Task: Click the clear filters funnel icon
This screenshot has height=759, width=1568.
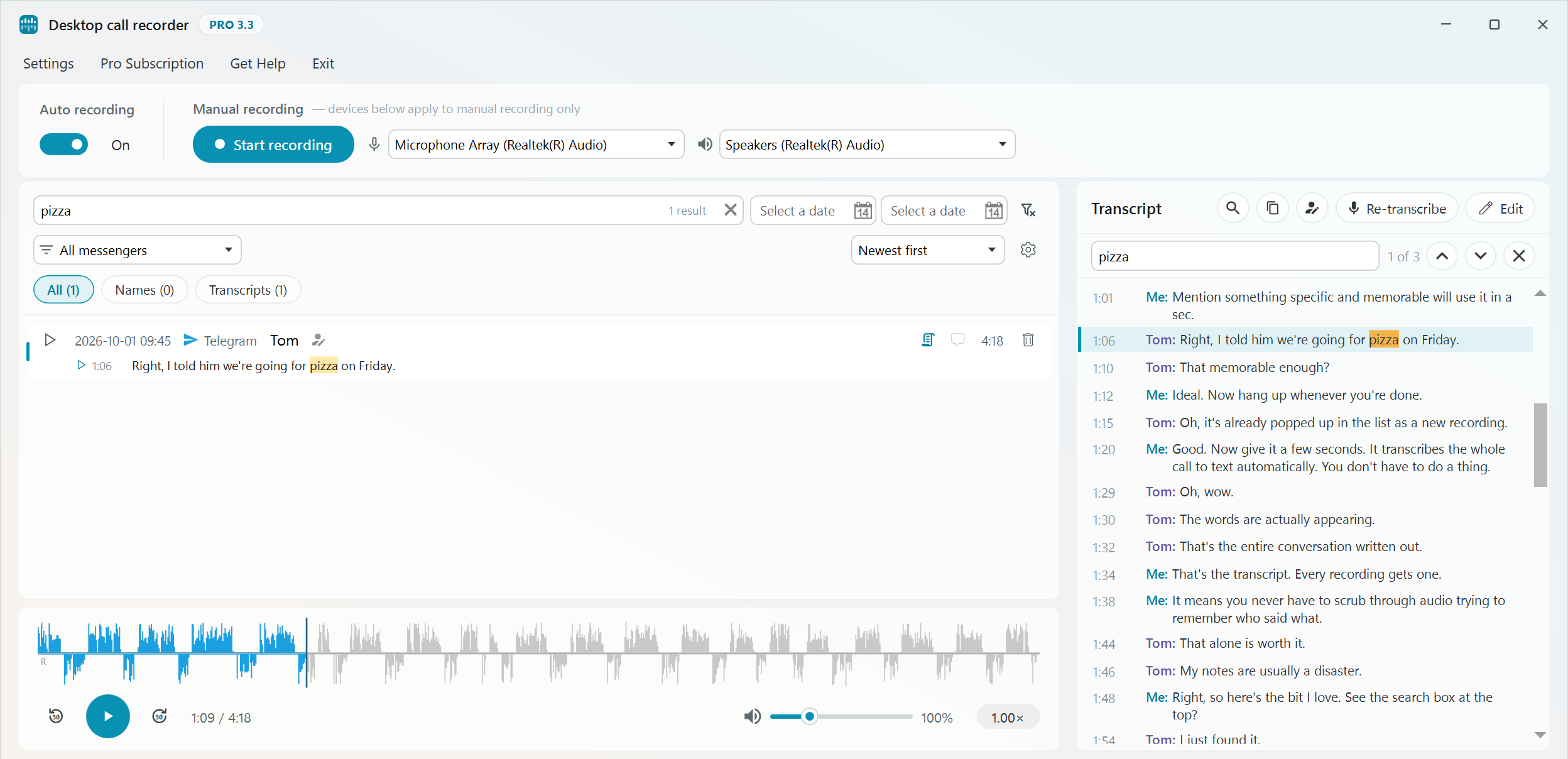Action: click(x=1028, y=210)
